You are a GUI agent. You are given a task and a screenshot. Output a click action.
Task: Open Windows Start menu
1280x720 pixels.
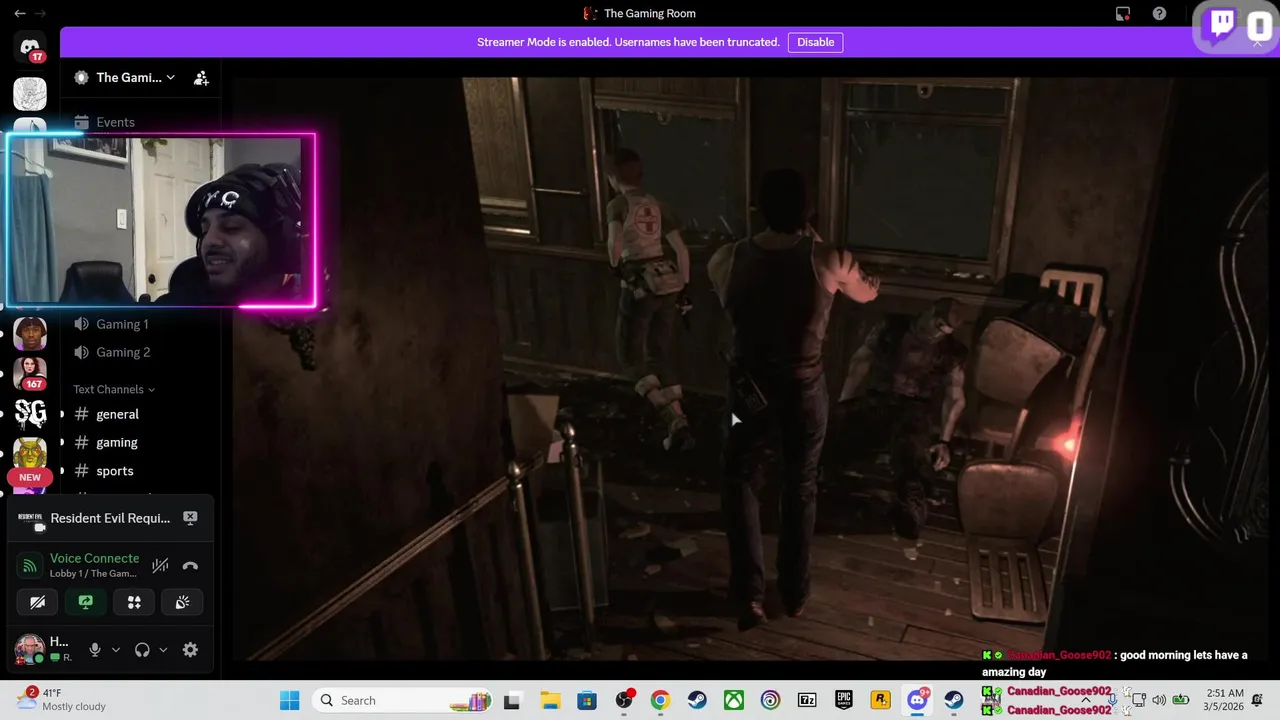(x=289, y=700)
